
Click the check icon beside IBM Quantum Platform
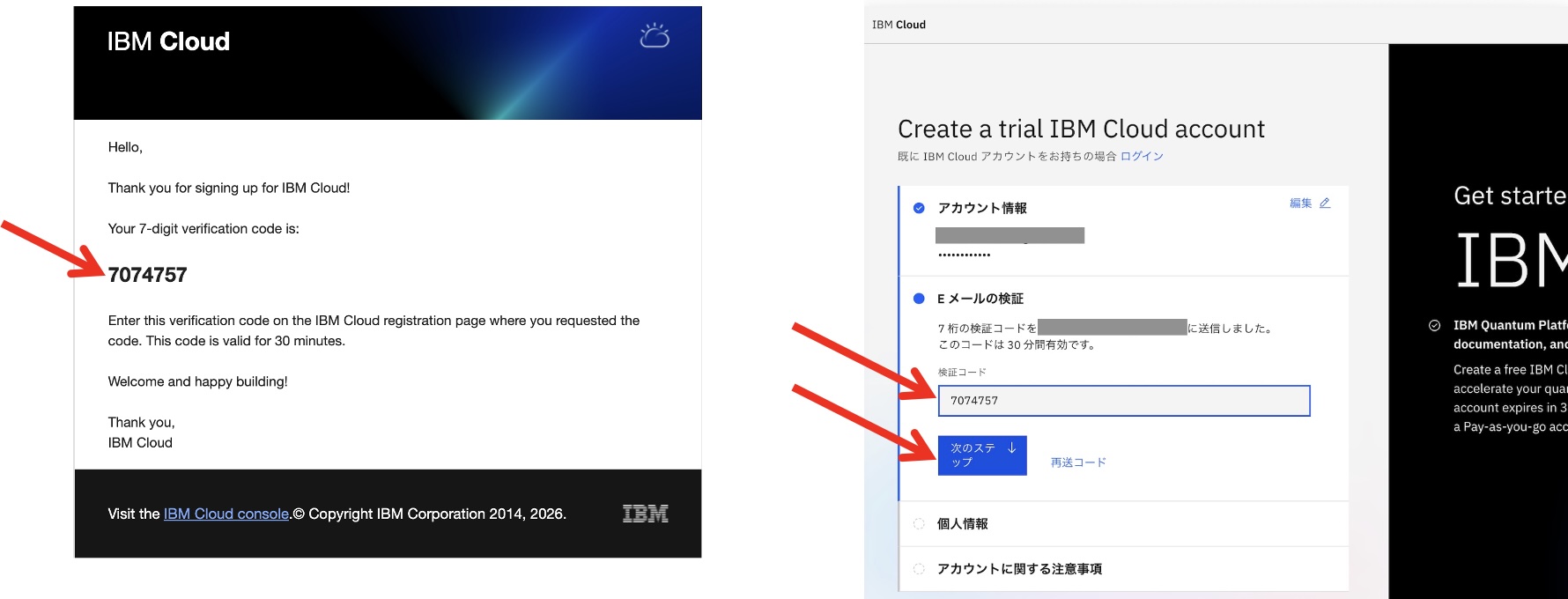click(x=1434, y=325)
